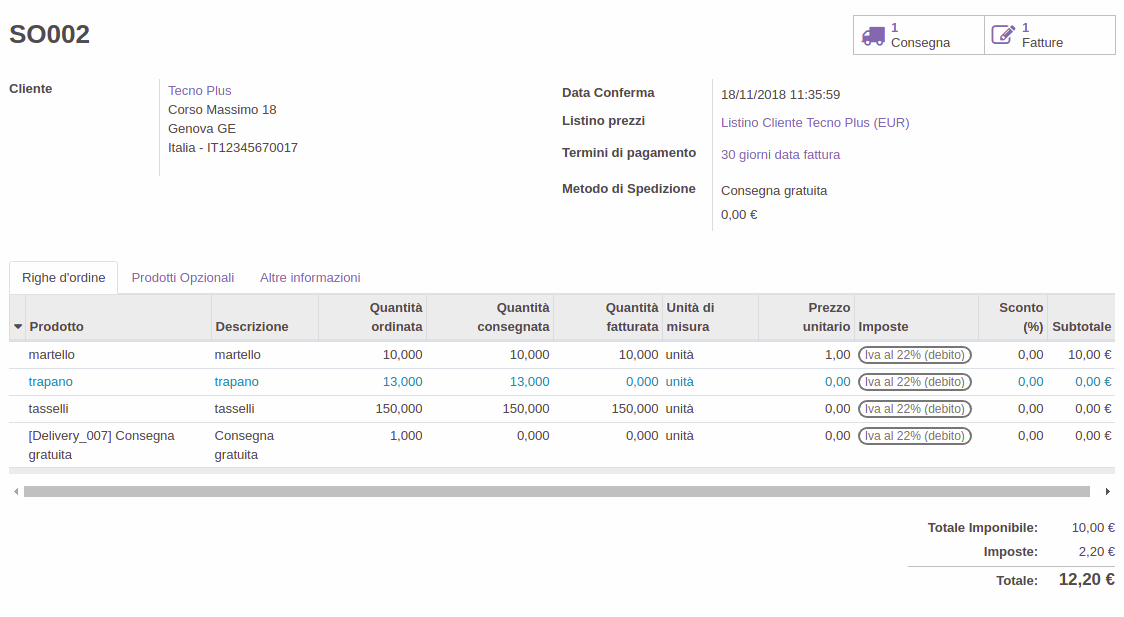Click Iva al 22% tag in delivery row
Screen dimensions: 1124x617
(x=915, y=436)
